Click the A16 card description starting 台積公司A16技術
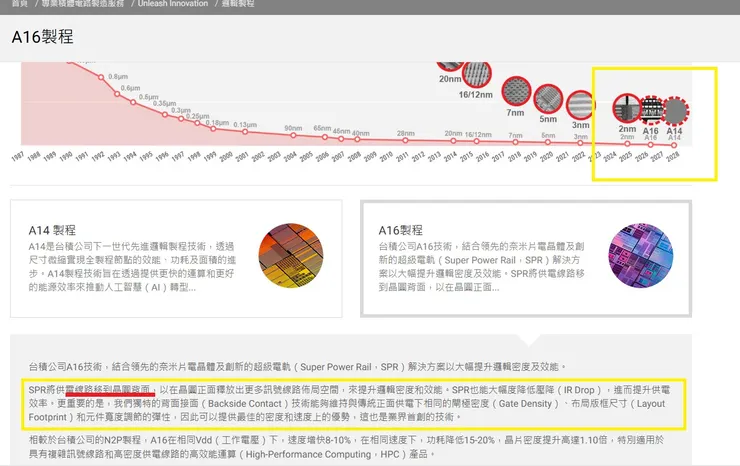This screenshot has height=466, width=740. click(481, 267)
